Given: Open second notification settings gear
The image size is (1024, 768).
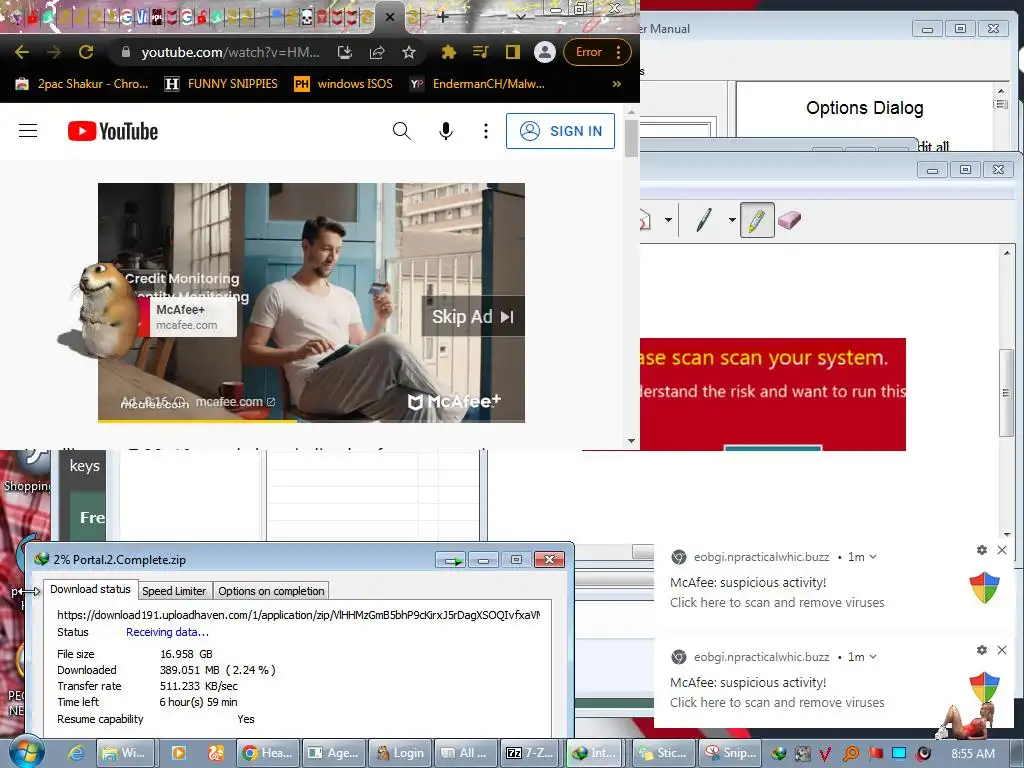Looking at the screenshot, I should pyautogui.click(x=982, y=650).
